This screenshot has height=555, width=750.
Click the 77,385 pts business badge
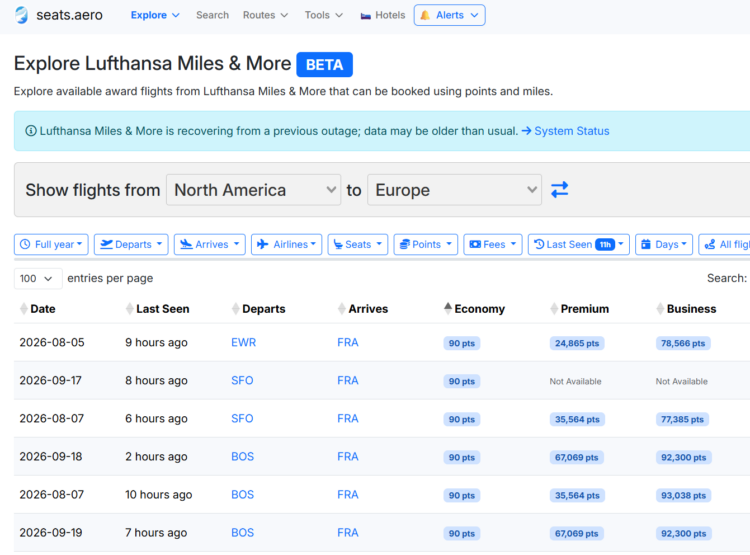pyautogui.click(x=682, y=419)
